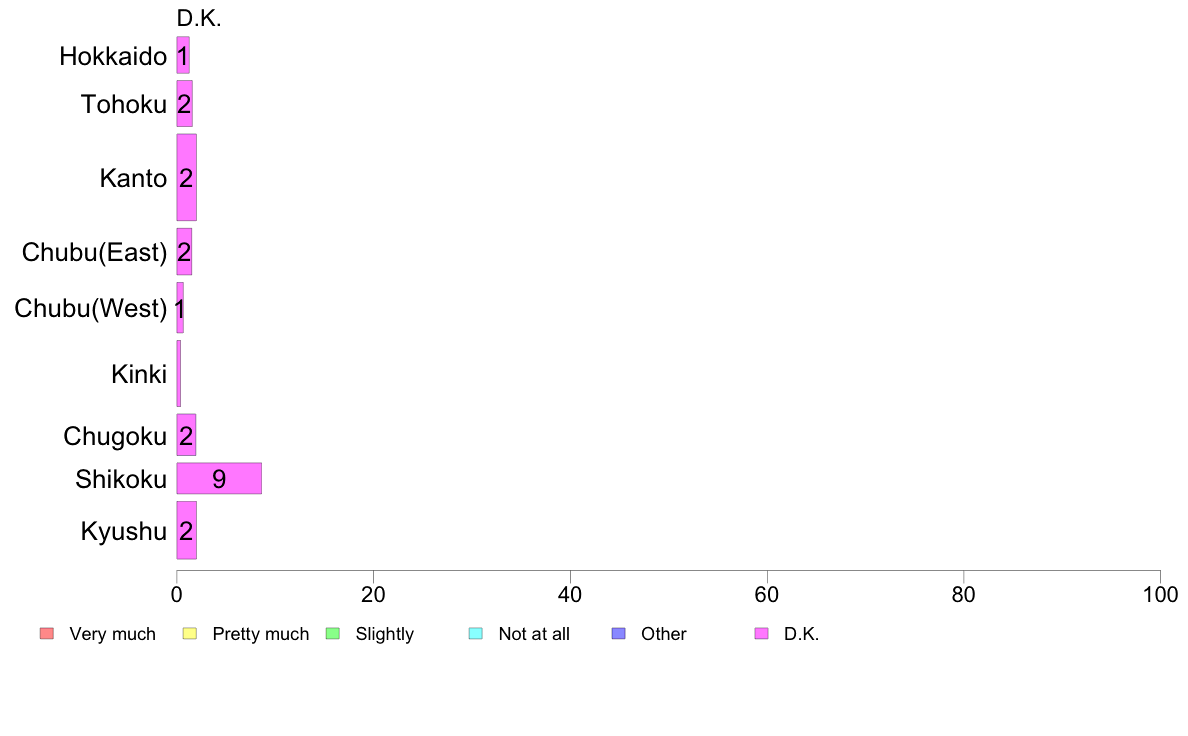Select the Shikoku bar labeled 9
Image resolution: width=1188 pixels, height=736 pixels.
pos(219,478)
